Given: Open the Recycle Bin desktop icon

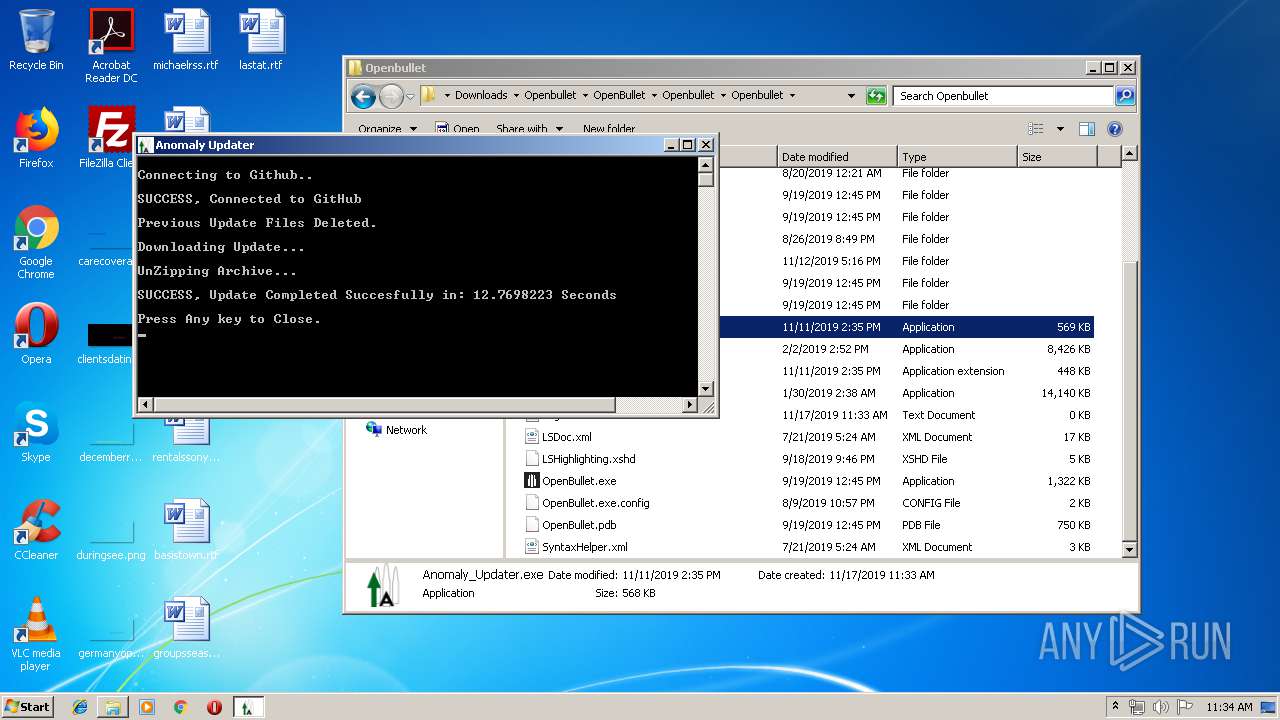Looking at the screenshot, I should [36, 40].
